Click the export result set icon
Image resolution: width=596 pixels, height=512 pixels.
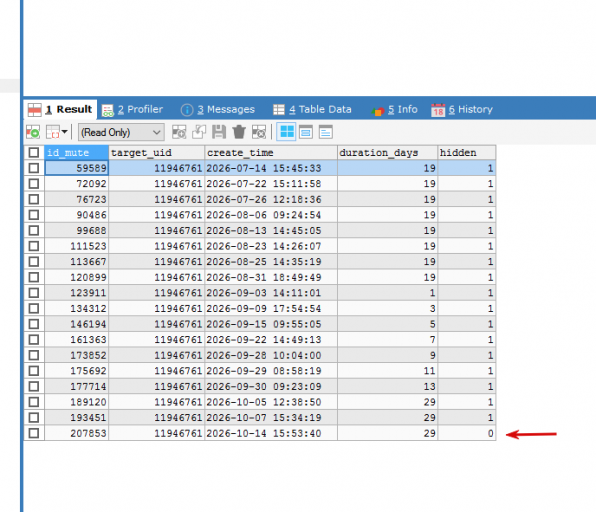point(52,132)
